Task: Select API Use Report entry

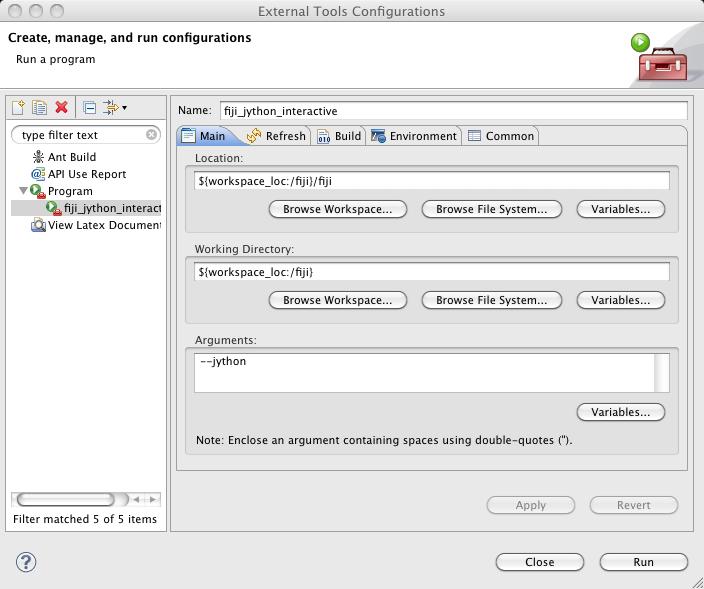Action: point(86,174)
